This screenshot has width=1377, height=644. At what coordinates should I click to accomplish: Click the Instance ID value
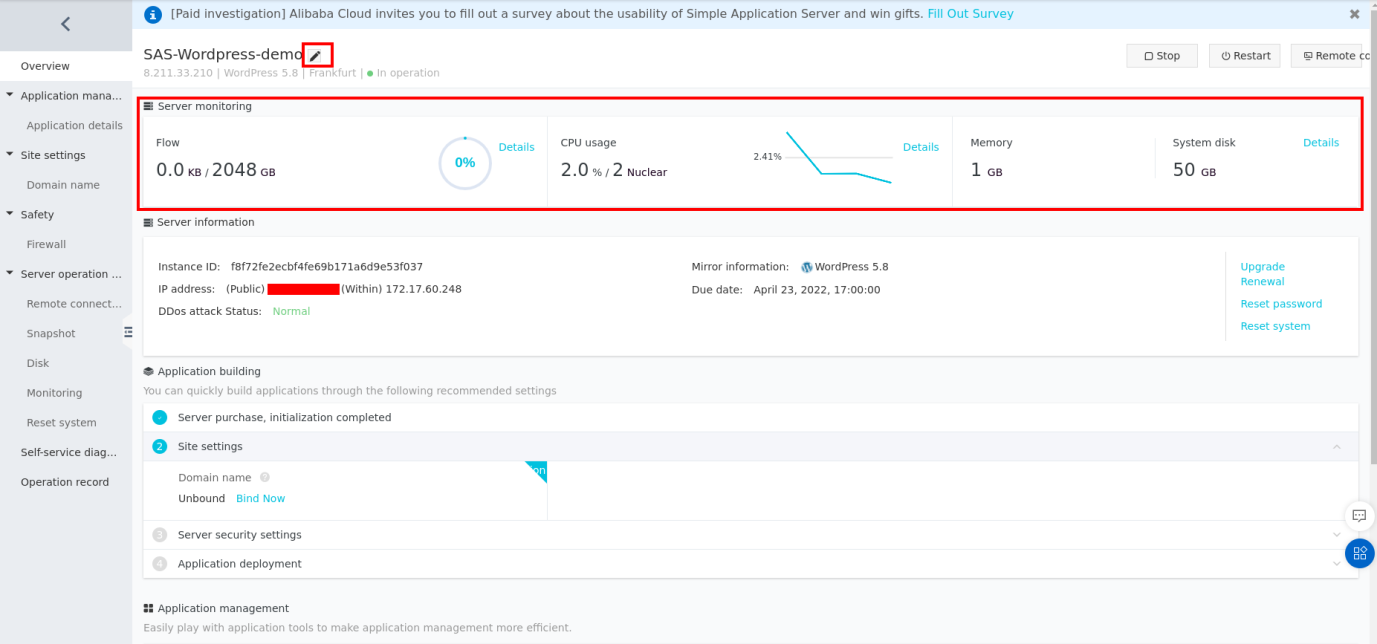coord(327,267)
